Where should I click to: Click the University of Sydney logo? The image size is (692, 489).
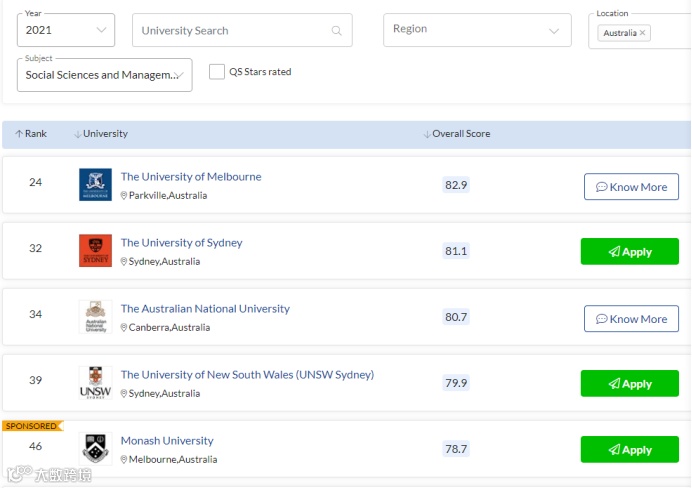click(x=95, y=251)
